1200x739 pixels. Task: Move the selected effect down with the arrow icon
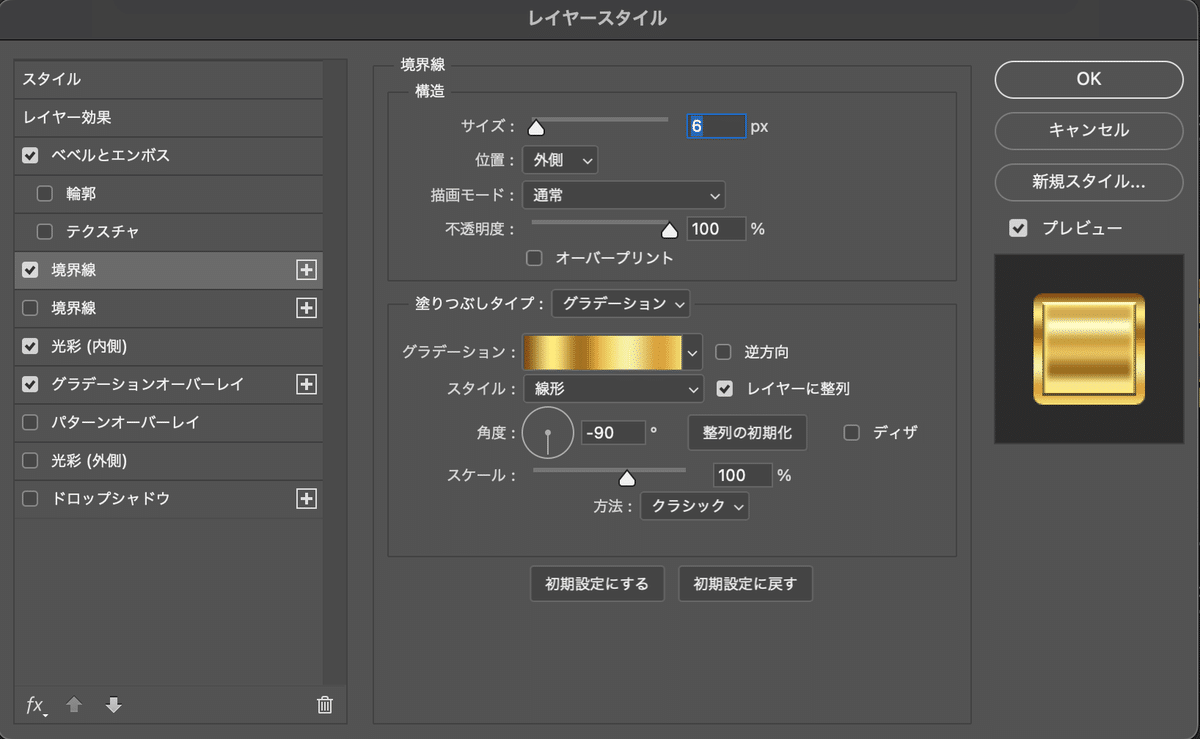pyautogui.click(x=114, y=705)
